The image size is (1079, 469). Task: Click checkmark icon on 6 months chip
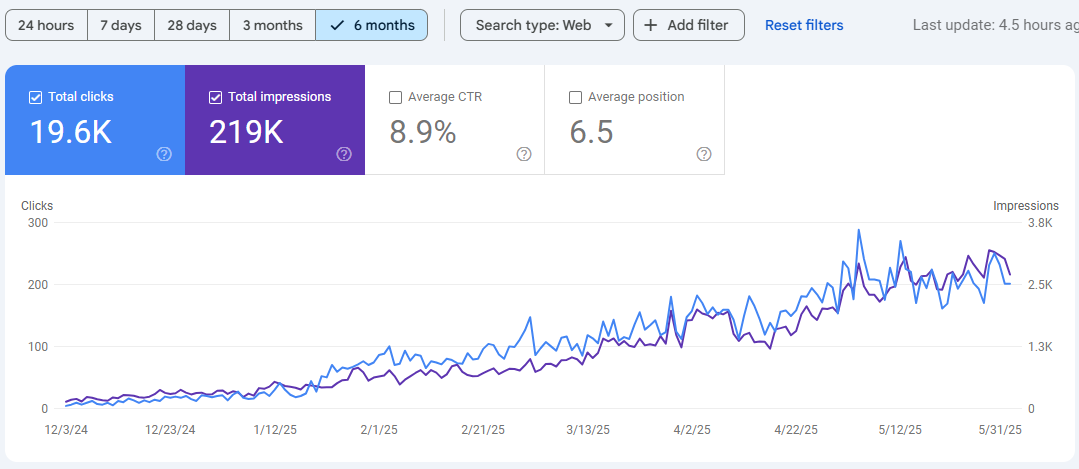(x=337, y=25)
